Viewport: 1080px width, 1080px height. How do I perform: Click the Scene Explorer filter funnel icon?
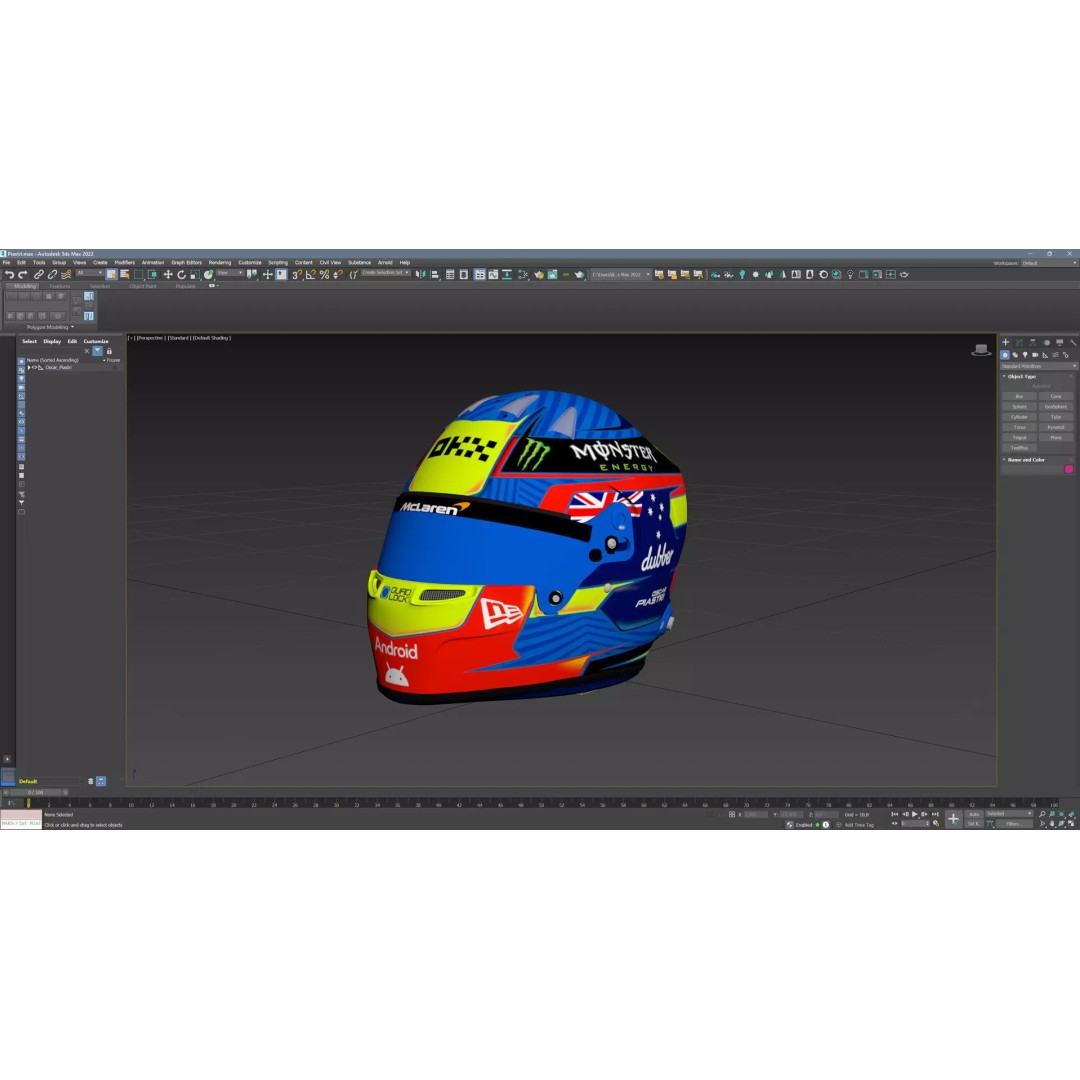(x=98, y=351)
